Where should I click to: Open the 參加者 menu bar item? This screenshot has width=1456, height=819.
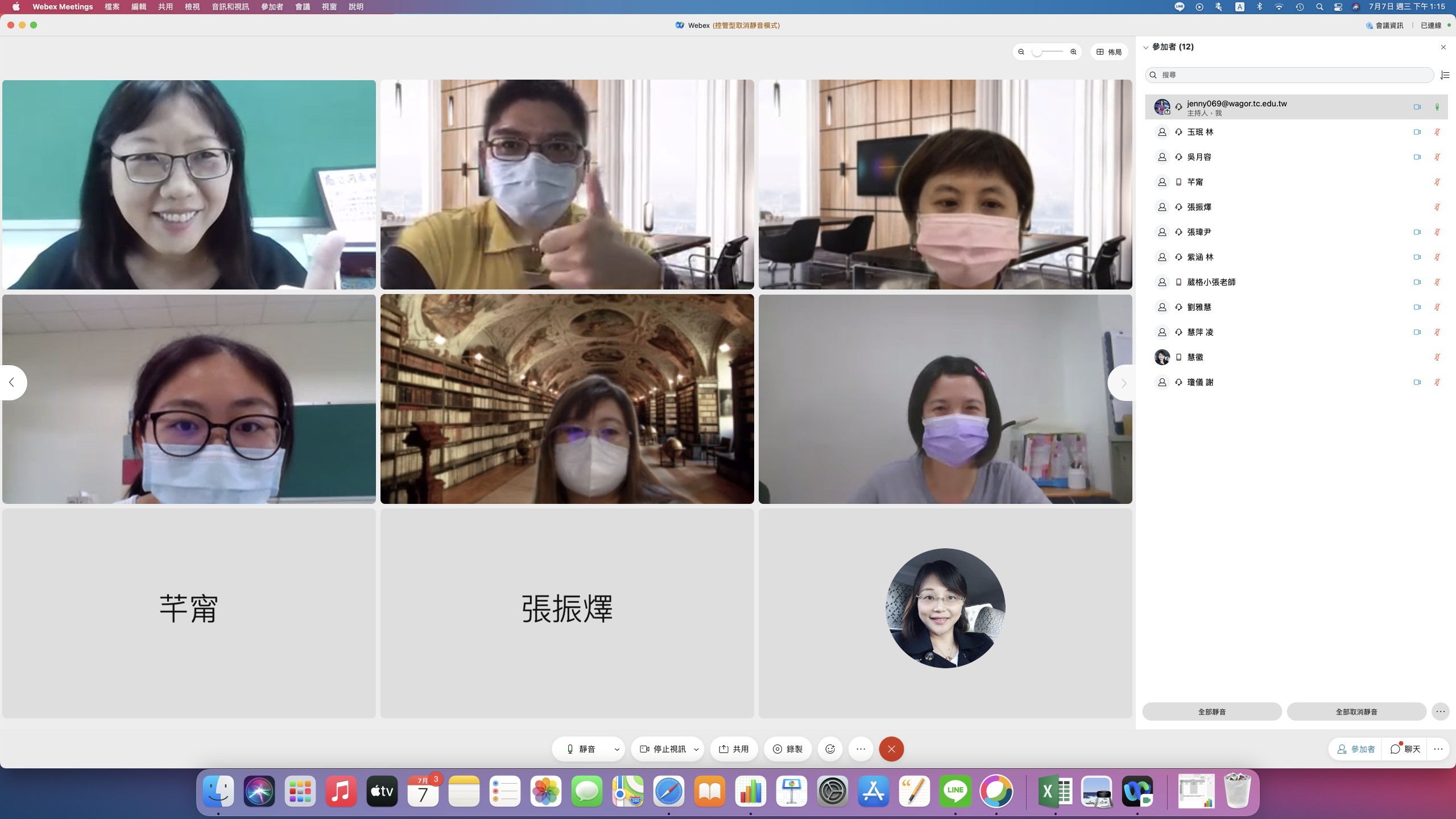coord(272,7)
